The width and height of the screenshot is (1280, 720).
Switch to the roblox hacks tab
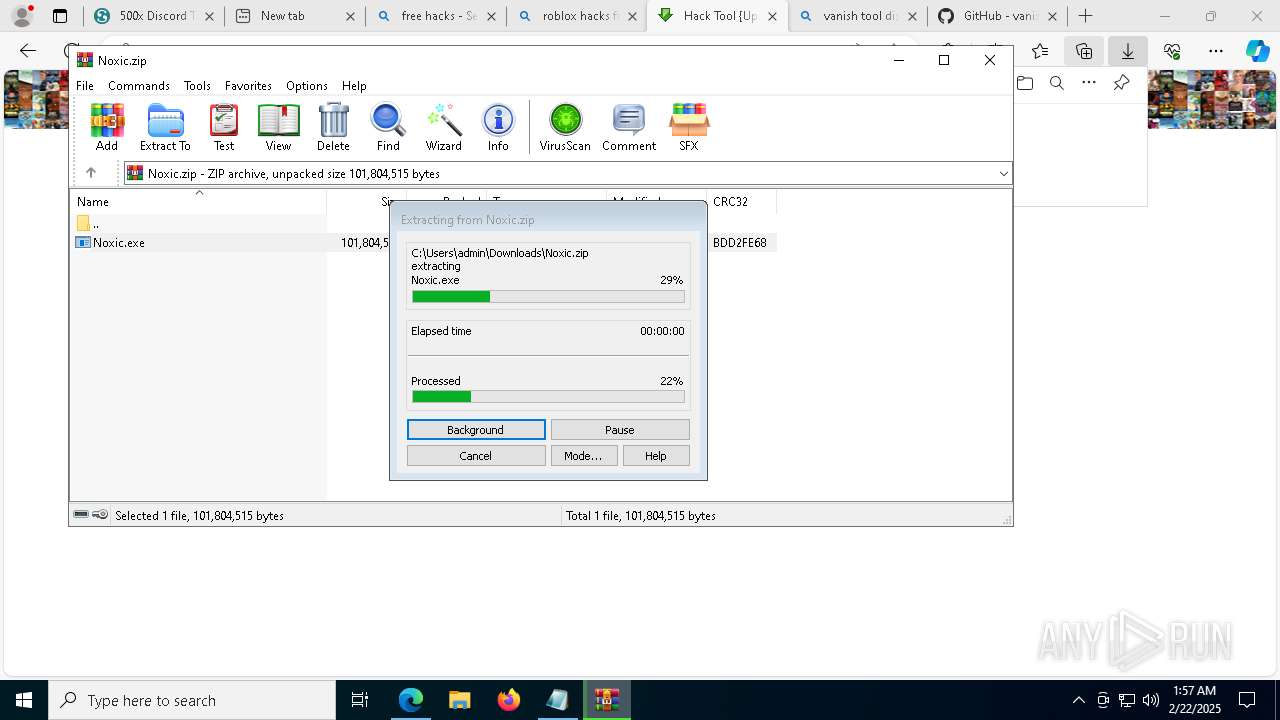pos(577,16)
